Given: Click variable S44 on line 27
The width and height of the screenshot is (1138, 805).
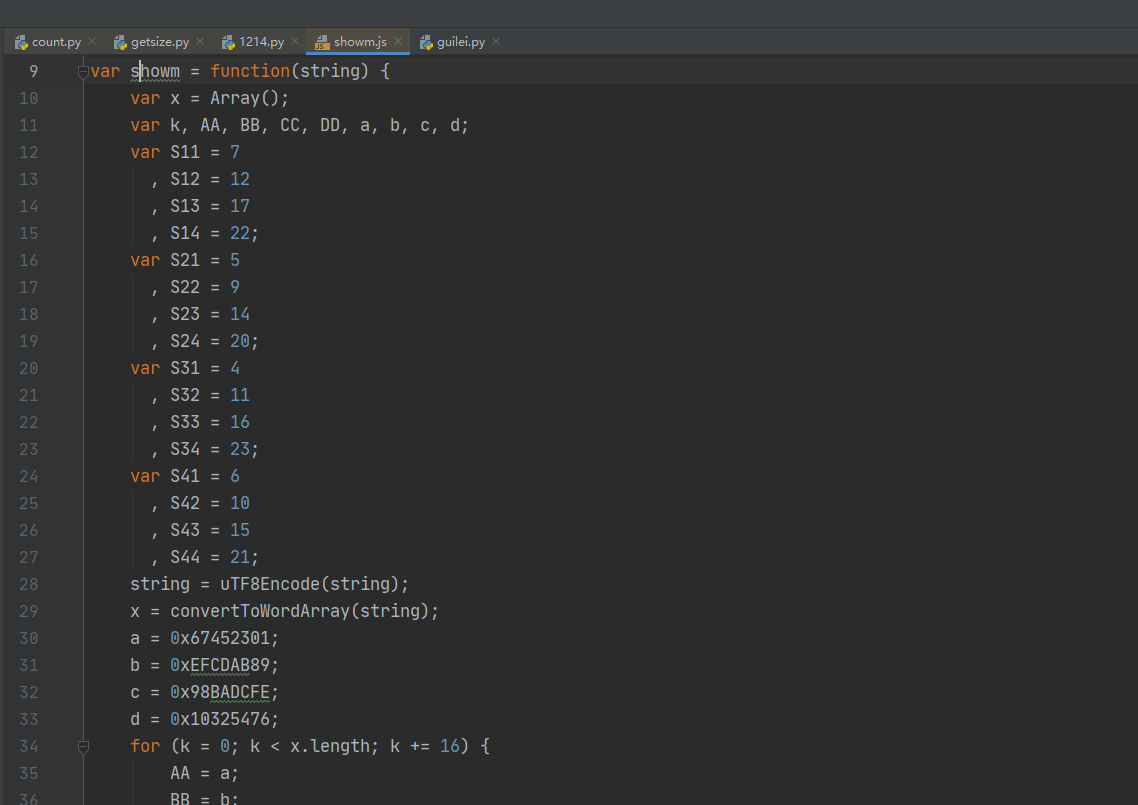Looking at the screenshot, I should click(x=185, y=557).
